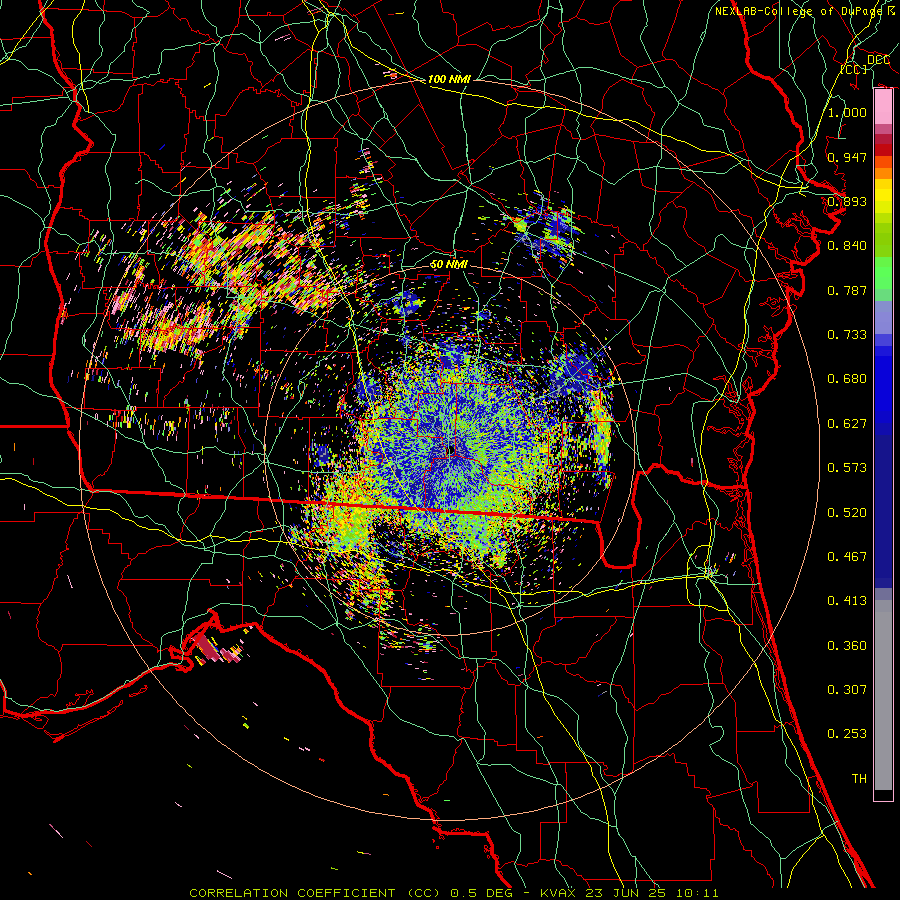Select the 0.840 legend value
The width and height of the screenshot is (900, 900).
pos(847,246)
